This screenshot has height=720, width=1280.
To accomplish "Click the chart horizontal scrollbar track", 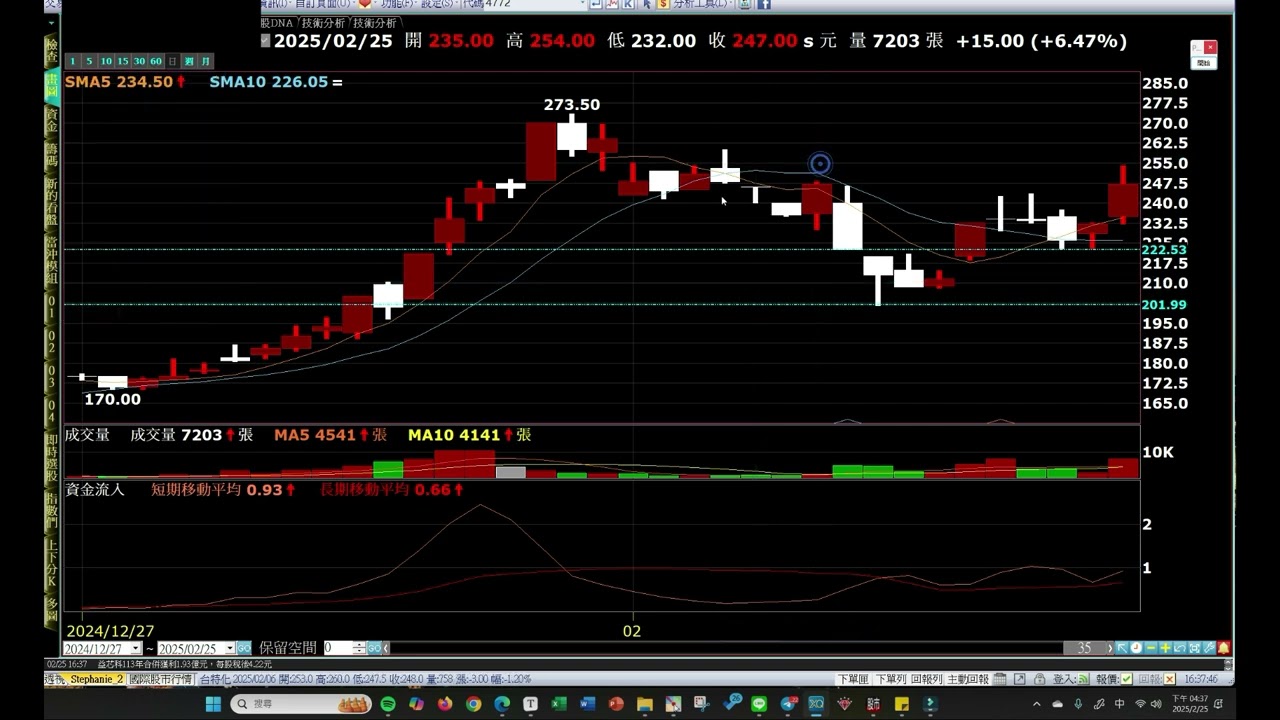I will coord(725,649).
